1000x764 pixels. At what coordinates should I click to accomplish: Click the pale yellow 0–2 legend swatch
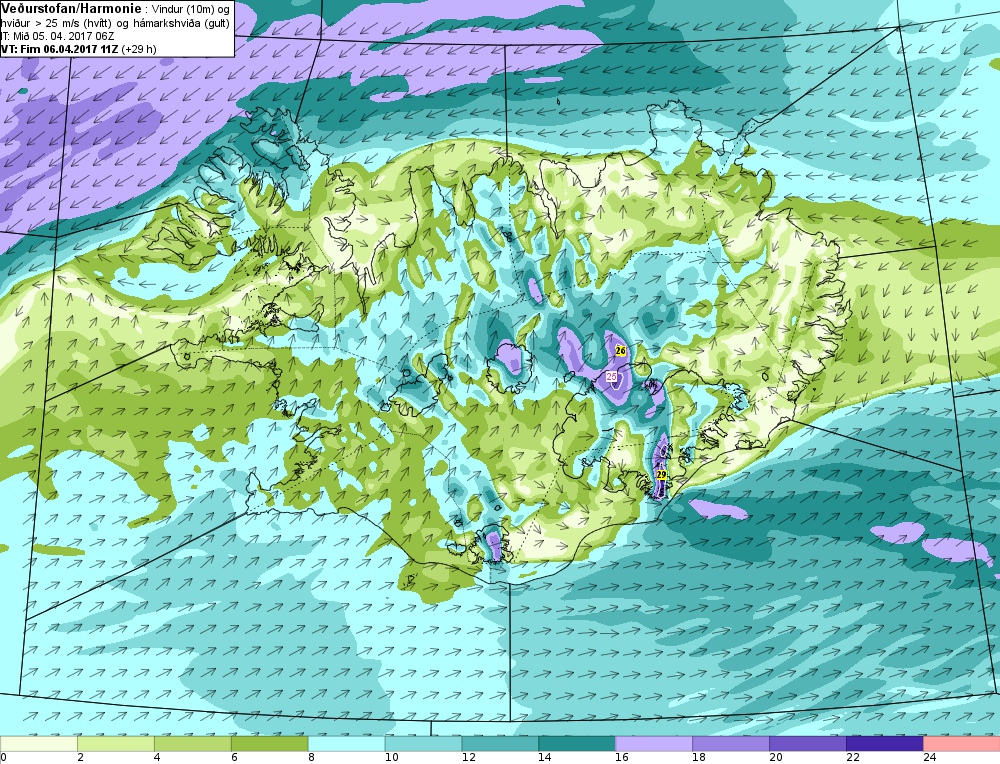[x=39, y=744]
